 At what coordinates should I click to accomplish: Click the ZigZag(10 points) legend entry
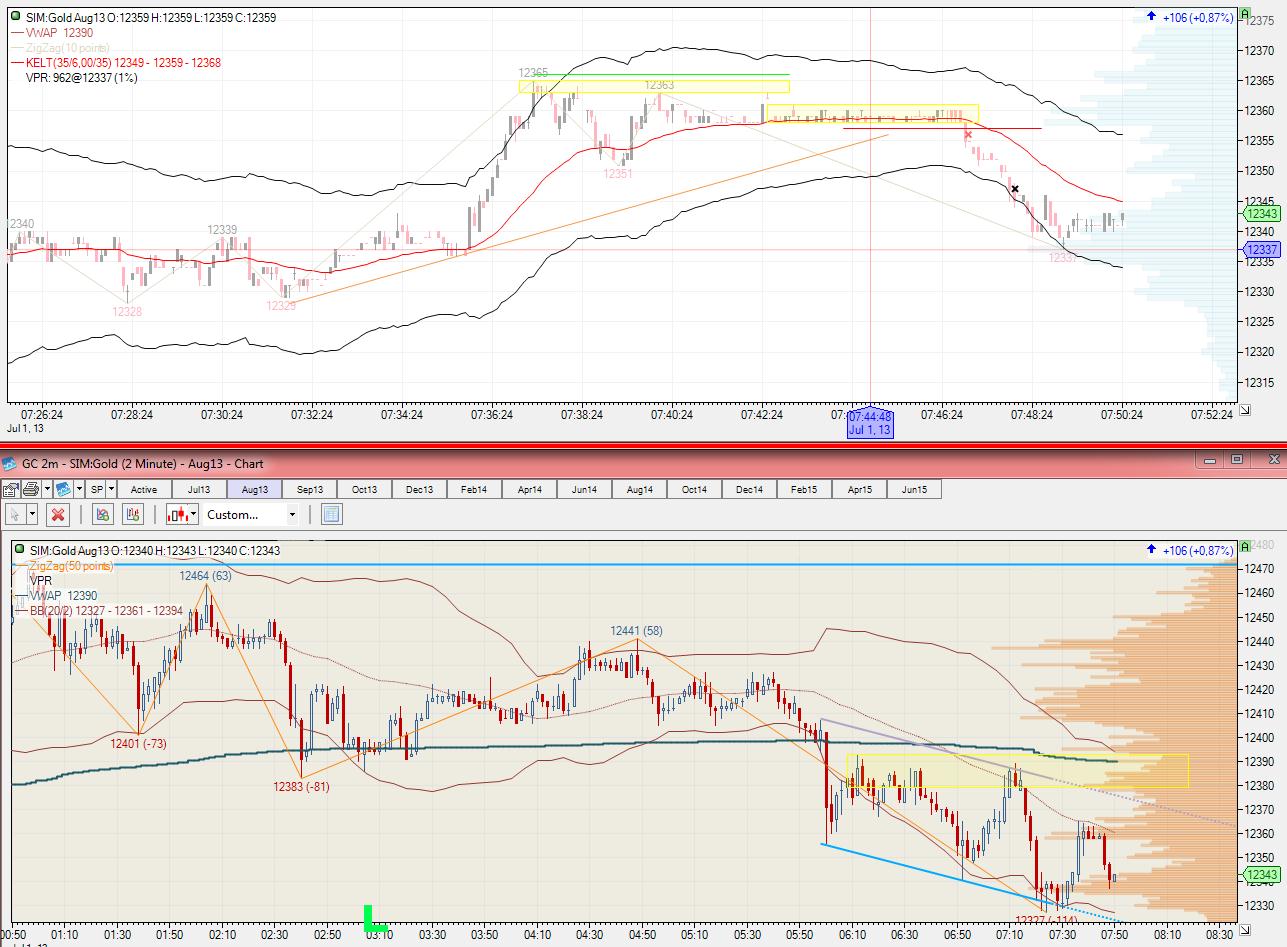[68, 47]
